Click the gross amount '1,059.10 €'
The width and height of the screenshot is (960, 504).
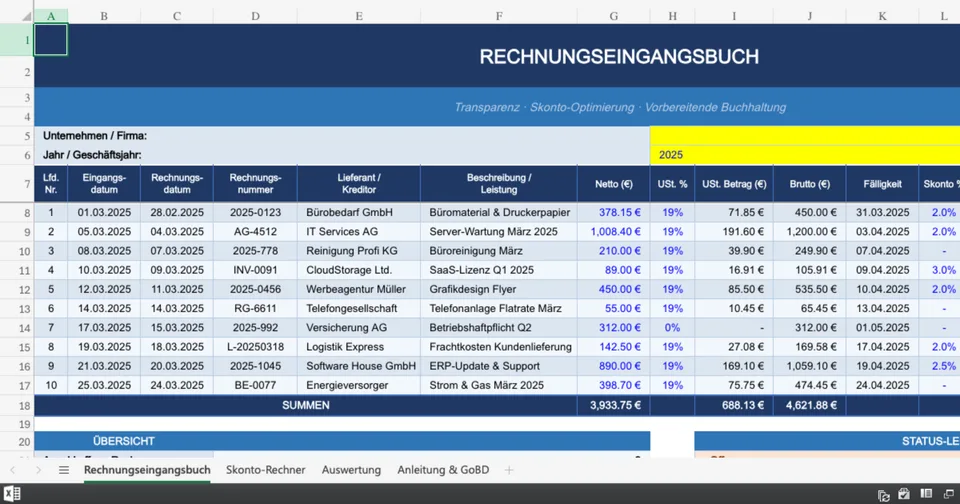pos(809,366)
